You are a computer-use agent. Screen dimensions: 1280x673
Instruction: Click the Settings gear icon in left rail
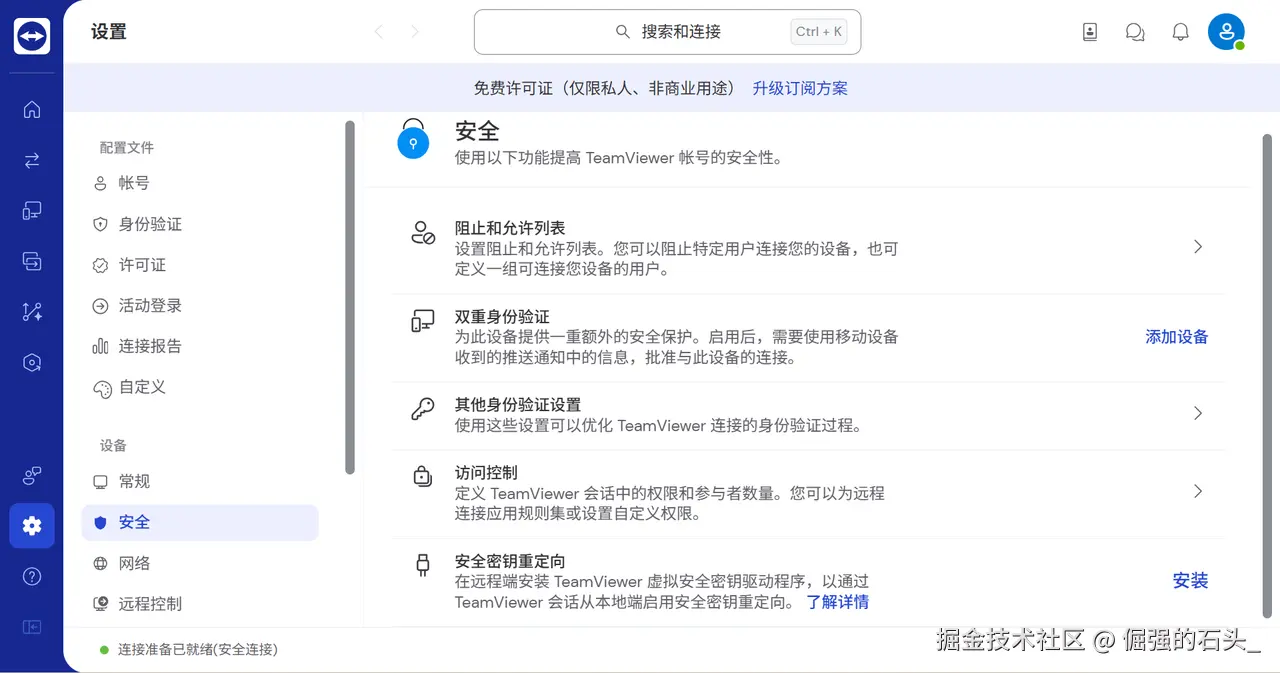coord(32,526)
